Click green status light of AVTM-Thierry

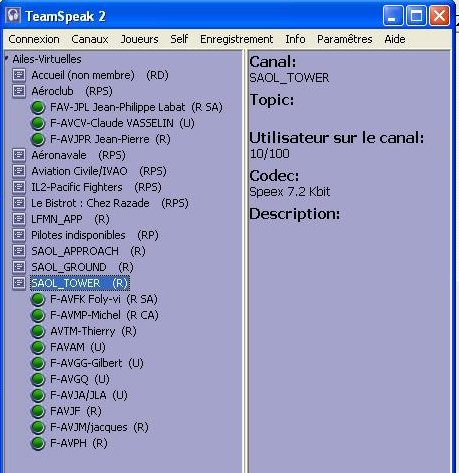(38, 331)
